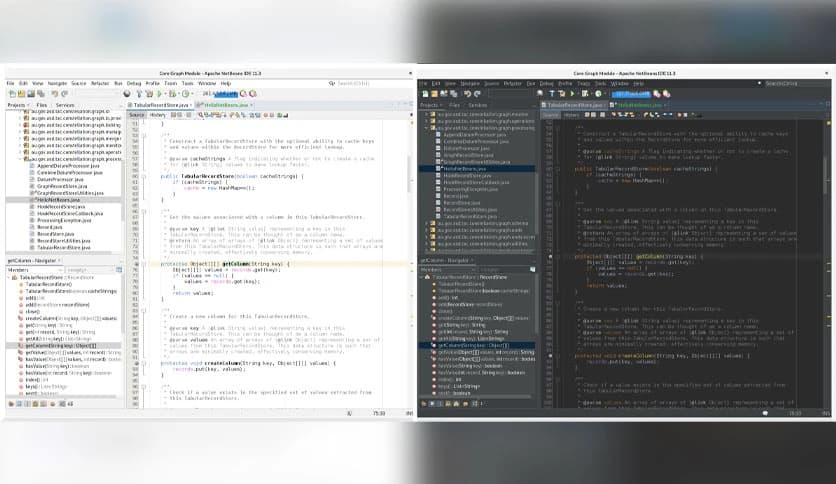Switch to TabularRecordStore.java tab in dark editor
The image size is (836, 484).
pos(574,105)
